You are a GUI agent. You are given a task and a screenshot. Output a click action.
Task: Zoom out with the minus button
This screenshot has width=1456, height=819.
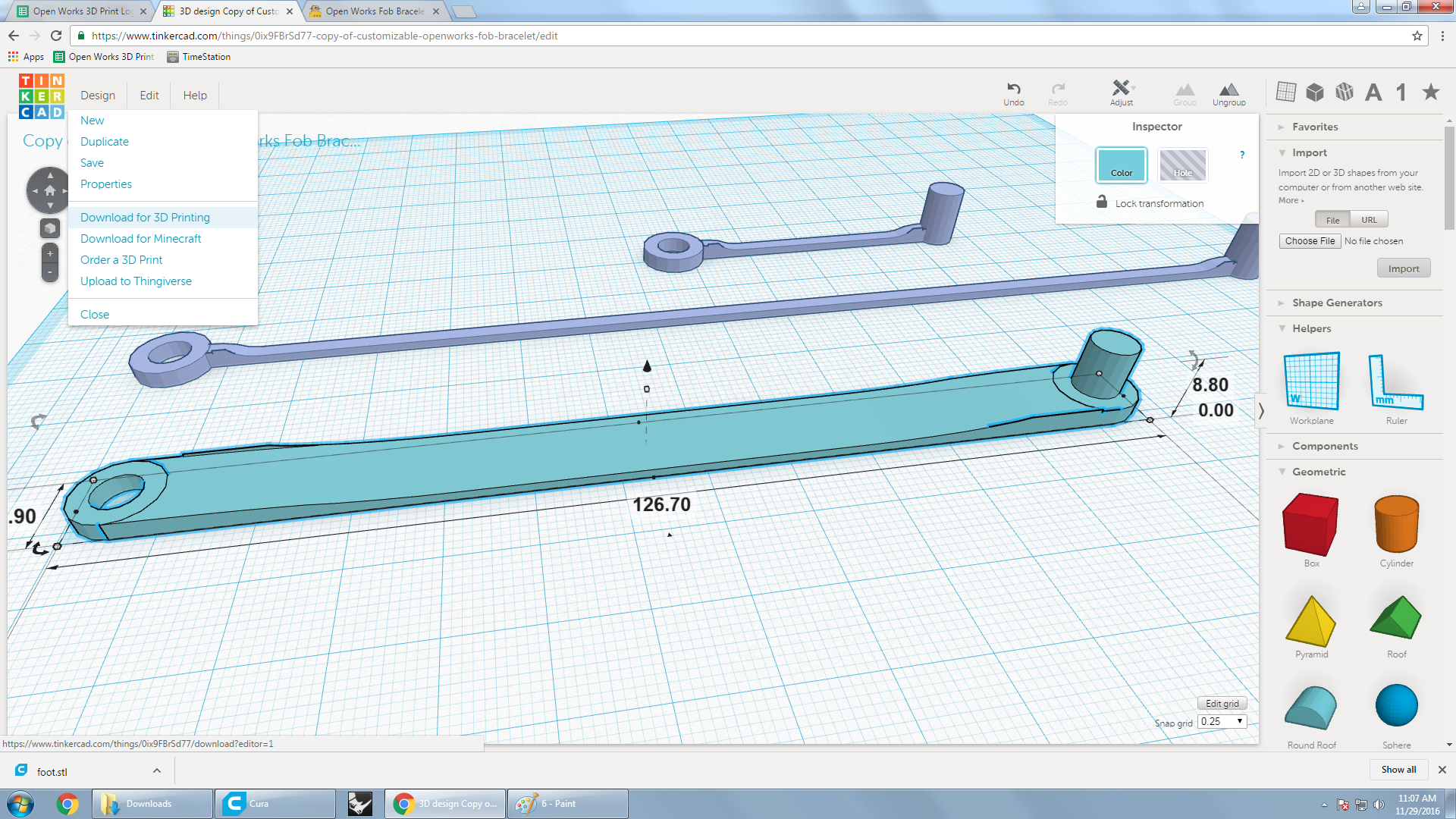(x=50, y=271)
